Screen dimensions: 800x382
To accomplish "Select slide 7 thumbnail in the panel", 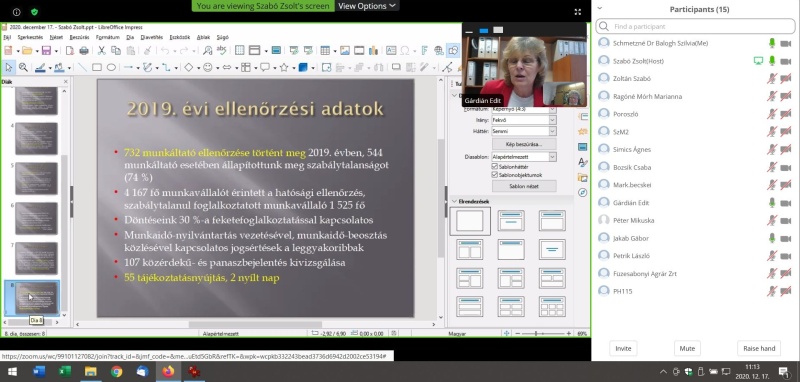I will coord(36,258).
